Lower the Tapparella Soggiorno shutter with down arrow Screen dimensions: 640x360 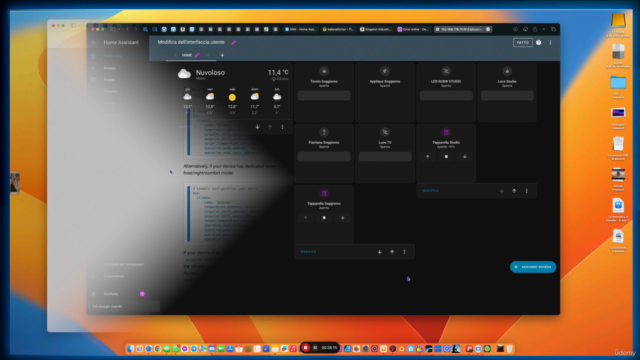(x=342, y=218)
